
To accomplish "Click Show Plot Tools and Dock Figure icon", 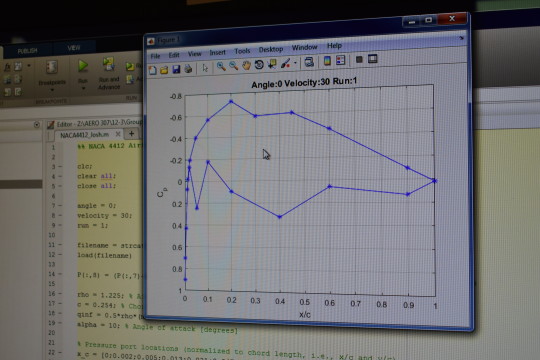I will [x=373, y=59].
